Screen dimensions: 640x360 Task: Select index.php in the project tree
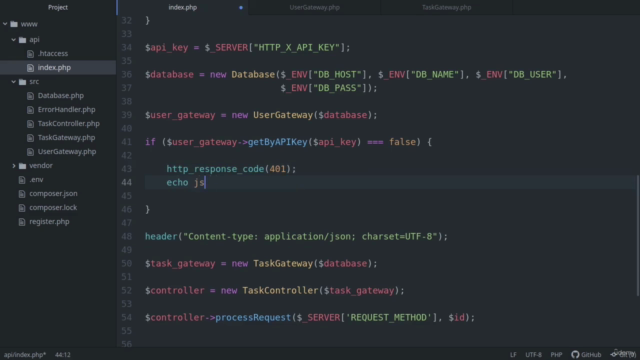click(54, 67)
